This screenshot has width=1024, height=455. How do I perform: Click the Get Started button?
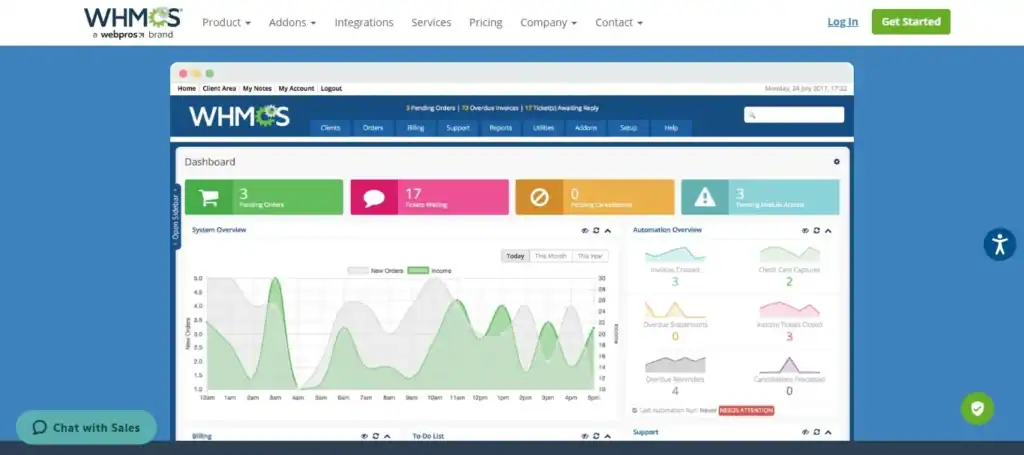tap(910, 22)
